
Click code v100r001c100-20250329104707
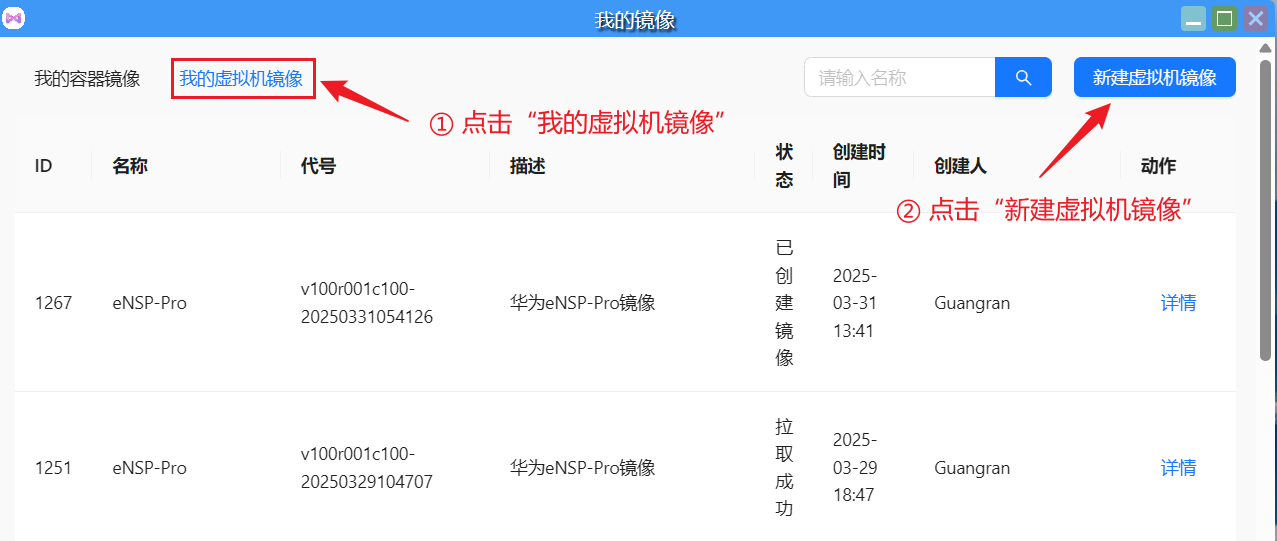367,468
